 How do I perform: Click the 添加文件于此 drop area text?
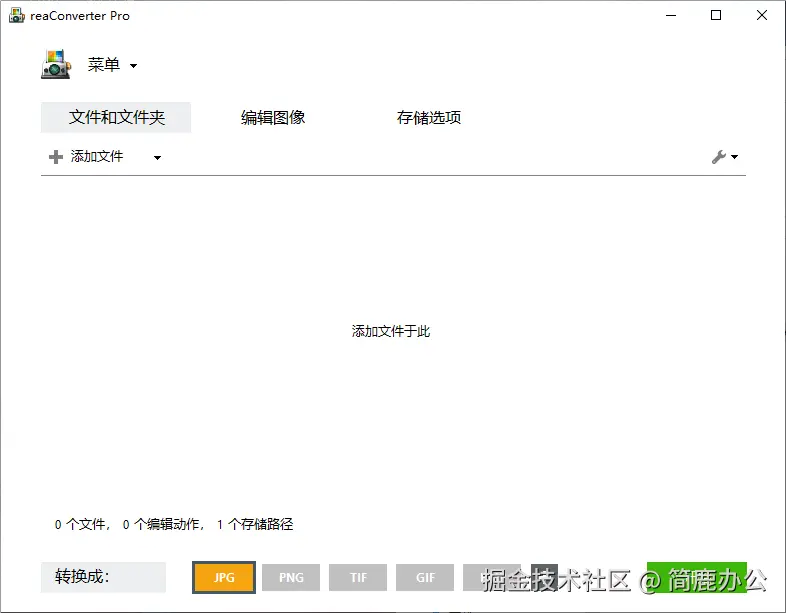390,331
